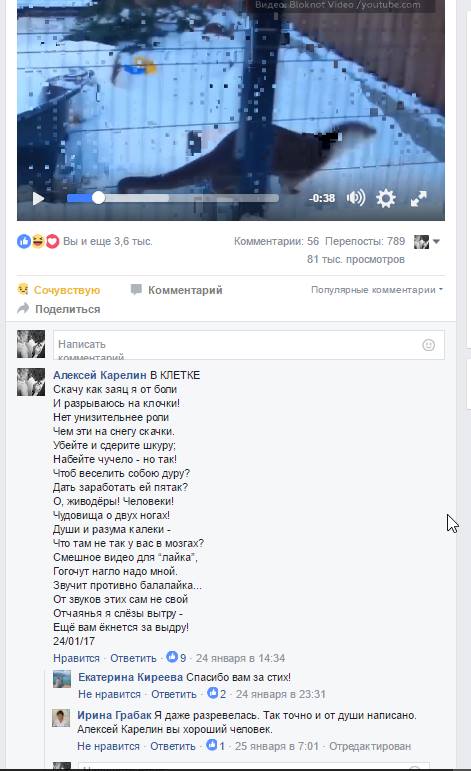Toggle the Сочувствую reaction button

click(59, 290)
